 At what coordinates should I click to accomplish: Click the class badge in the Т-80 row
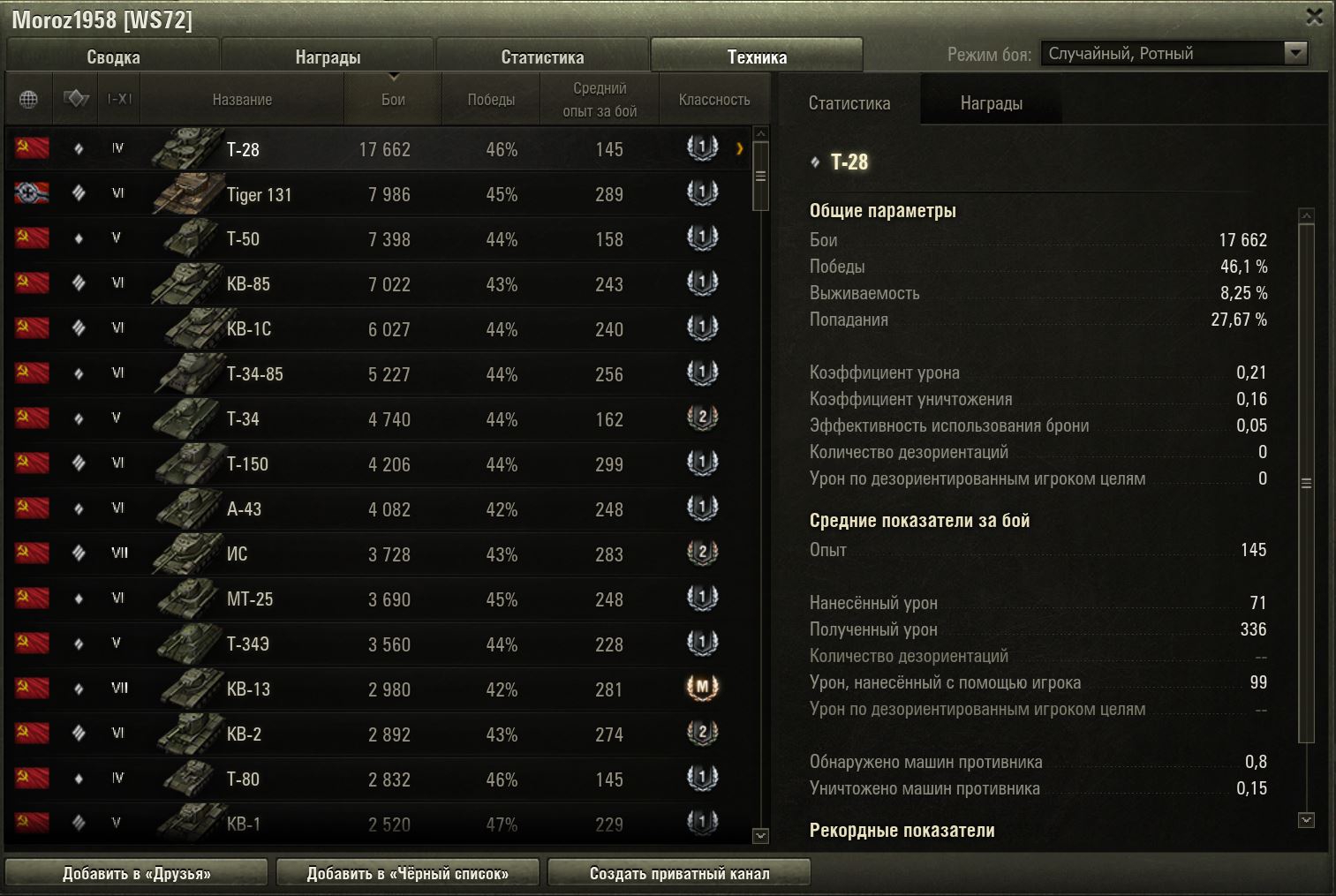703,777
